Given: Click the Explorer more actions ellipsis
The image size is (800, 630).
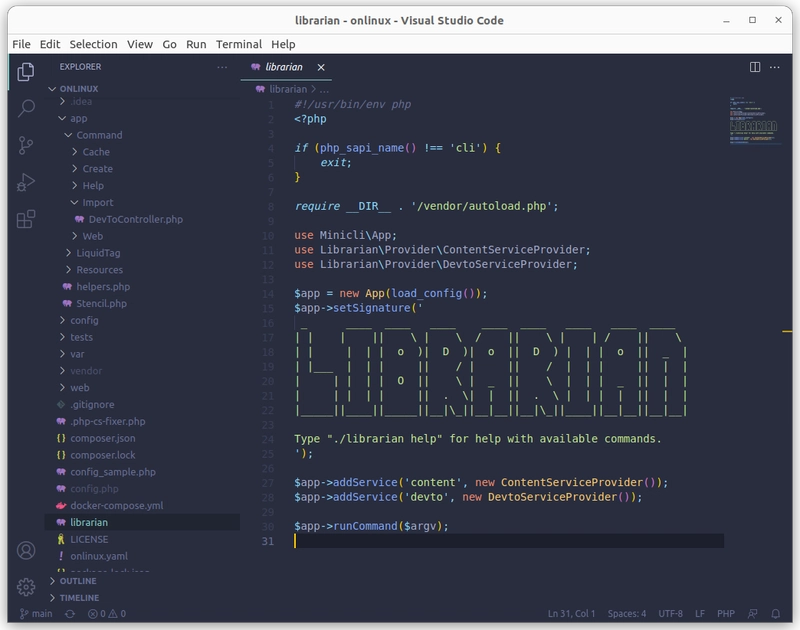Looking at the screenshot, I should (222, 67).
